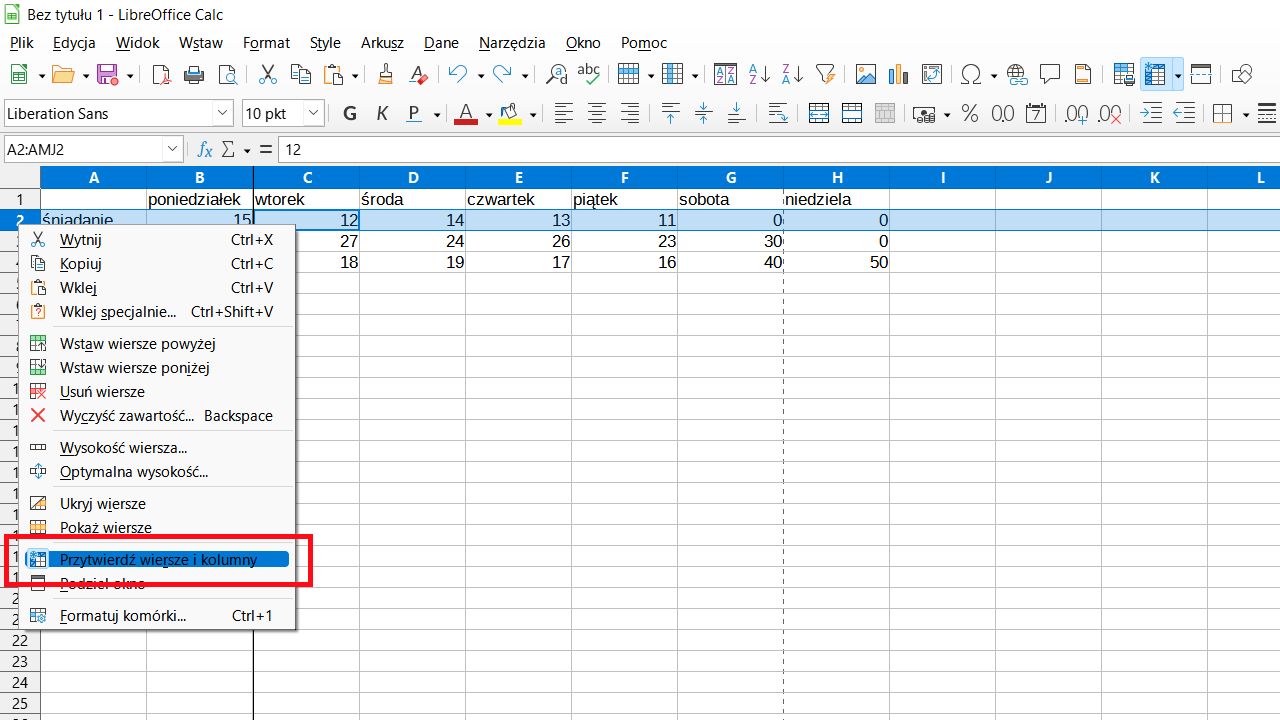Run spelling check with the abc icon
The width and height of the screenshot is (1280, 720).
tap(589, 74)
